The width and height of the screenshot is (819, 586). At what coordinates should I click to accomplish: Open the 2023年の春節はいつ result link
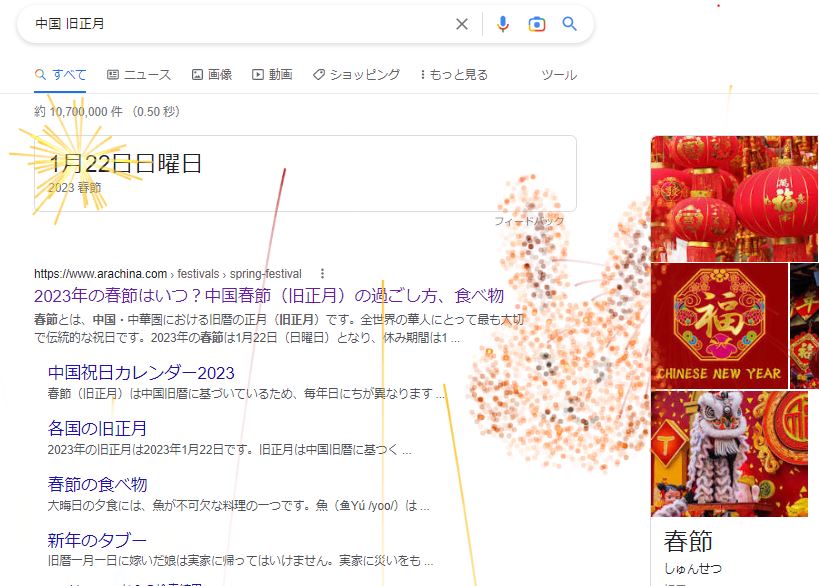click(269, 296)
